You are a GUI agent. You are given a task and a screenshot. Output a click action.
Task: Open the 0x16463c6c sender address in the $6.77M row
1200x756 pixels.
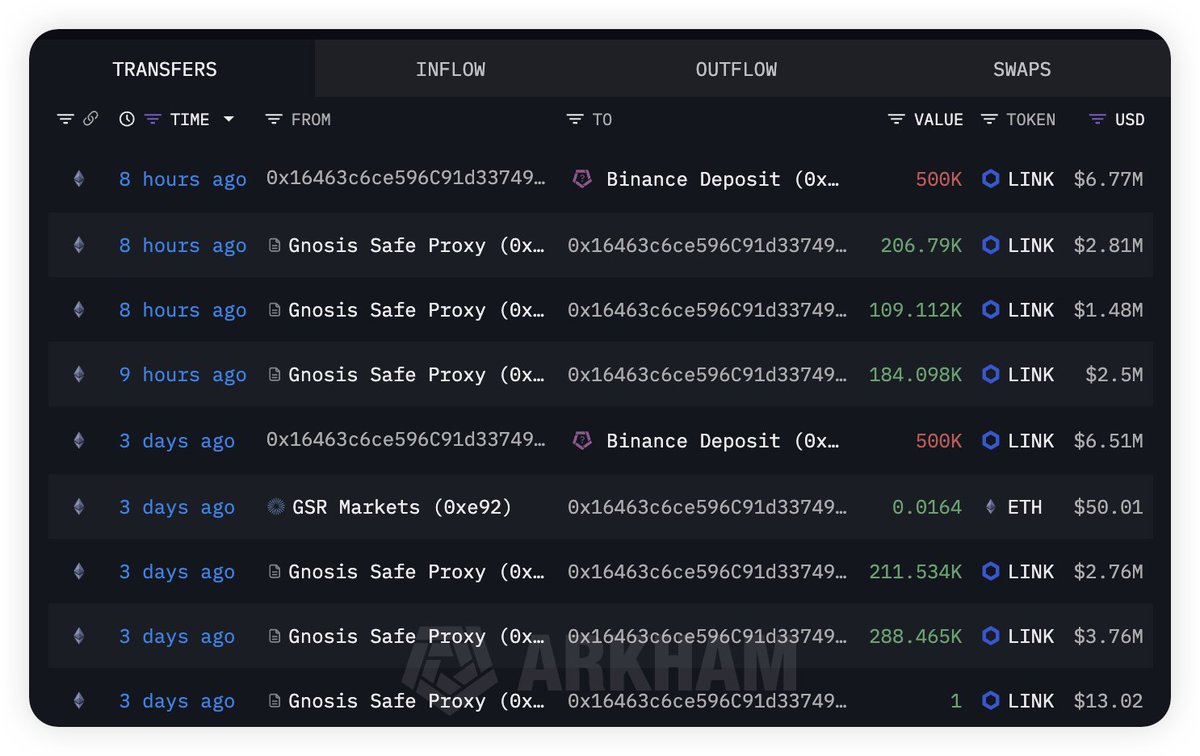tap(406, 179)
